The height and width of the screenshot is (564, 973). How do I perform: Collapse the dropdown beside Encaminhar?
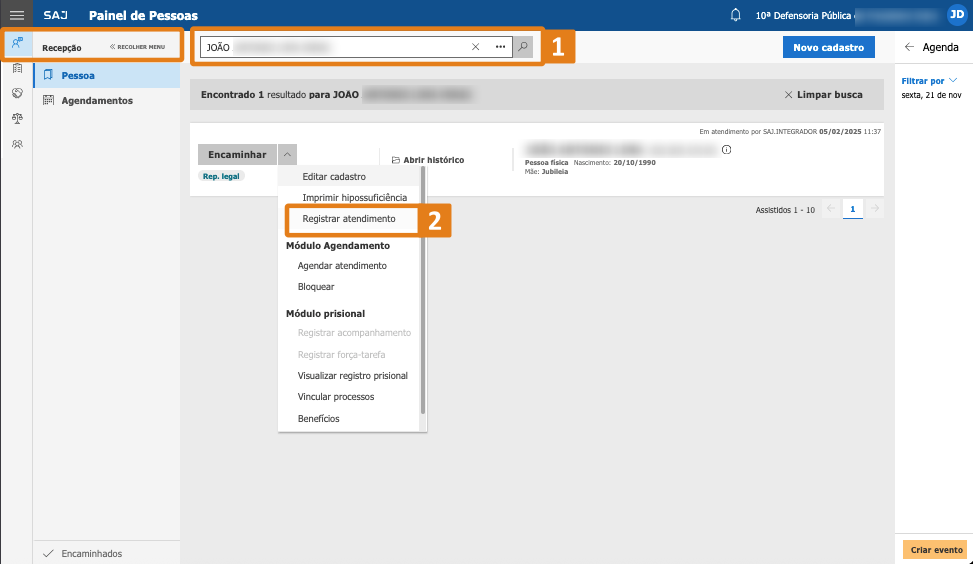coord(287,155)
